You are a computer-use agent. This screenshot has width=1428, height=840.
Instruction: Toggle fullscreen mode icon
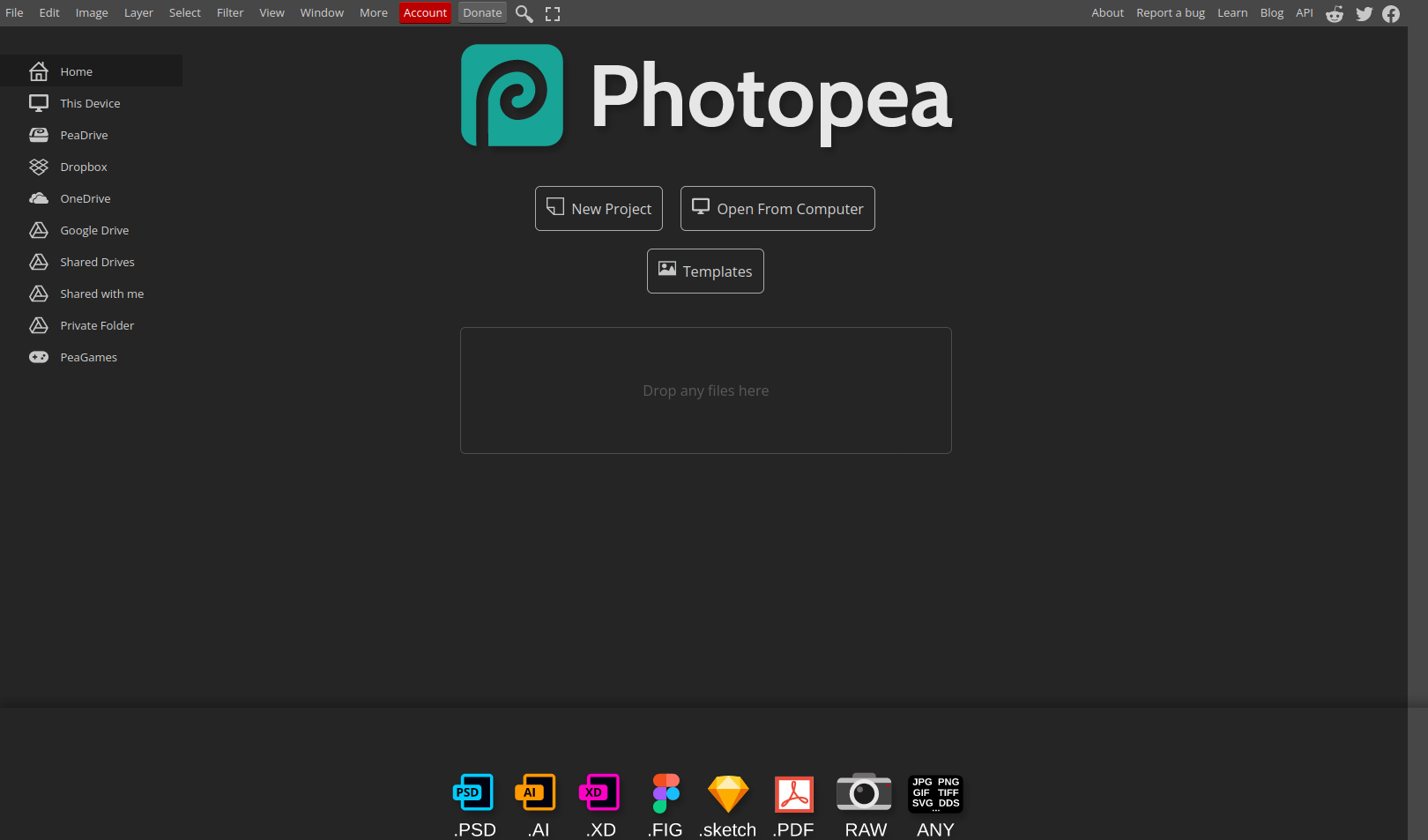tap(553, 13)
